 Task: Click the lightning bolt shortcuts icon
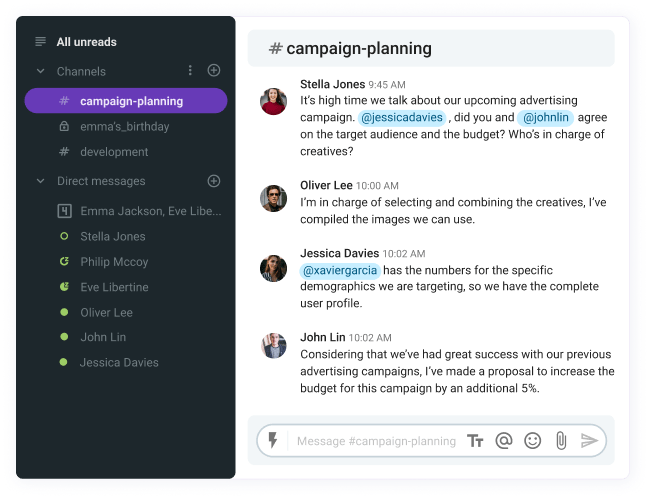tap(272, 440)
